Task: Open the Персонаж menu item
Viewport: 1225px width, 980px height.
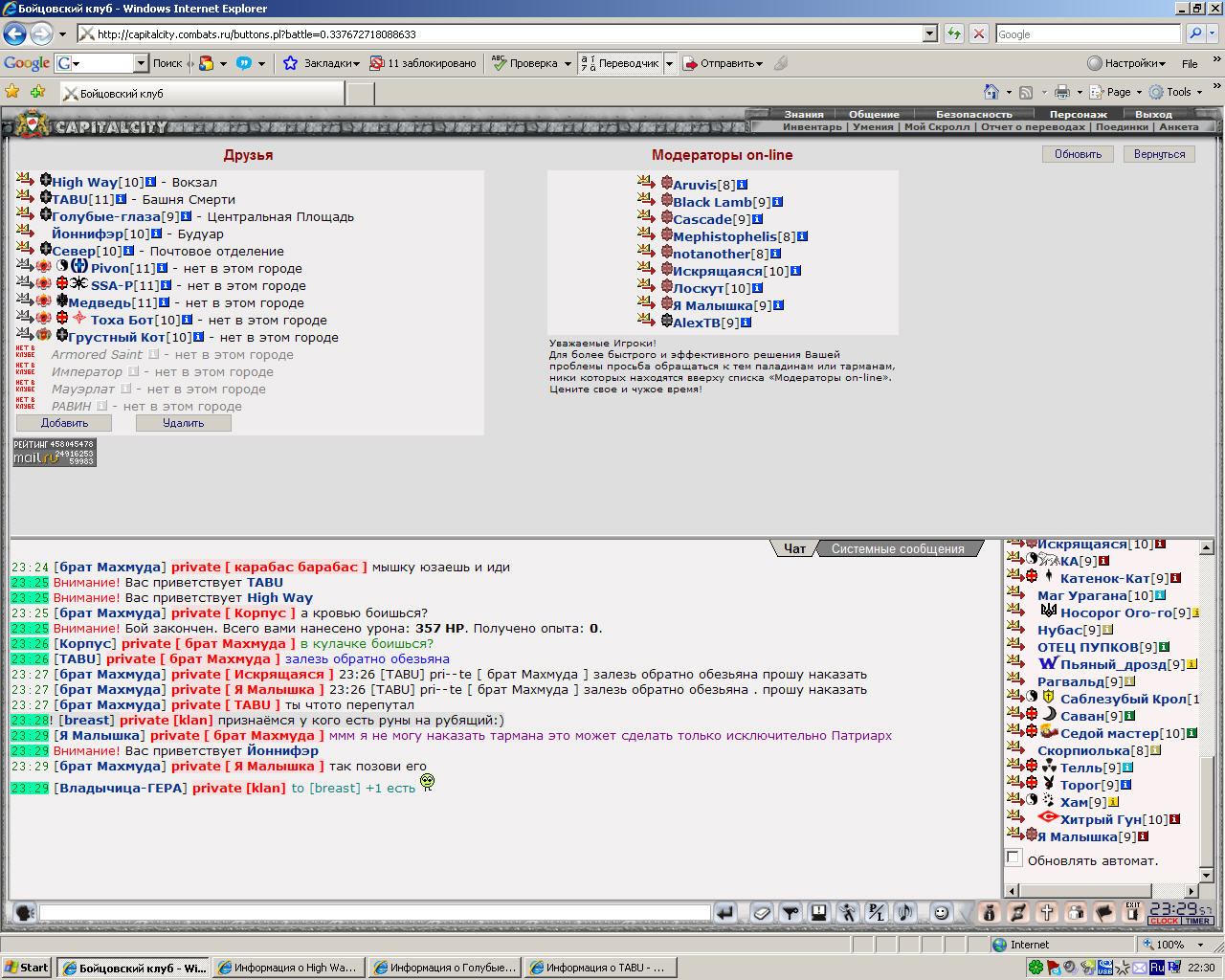Action: [x=1079, y=114]
